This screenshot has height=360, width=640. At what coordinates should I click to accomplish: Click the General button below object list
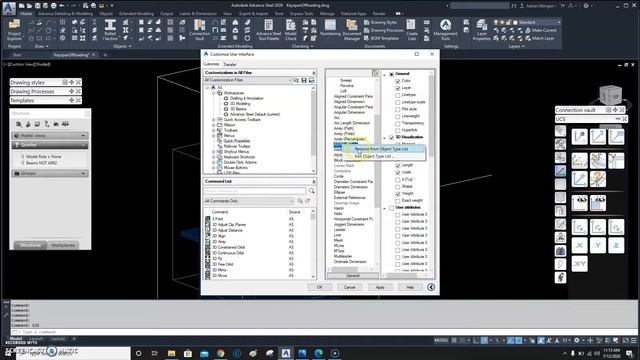[353, 276]
